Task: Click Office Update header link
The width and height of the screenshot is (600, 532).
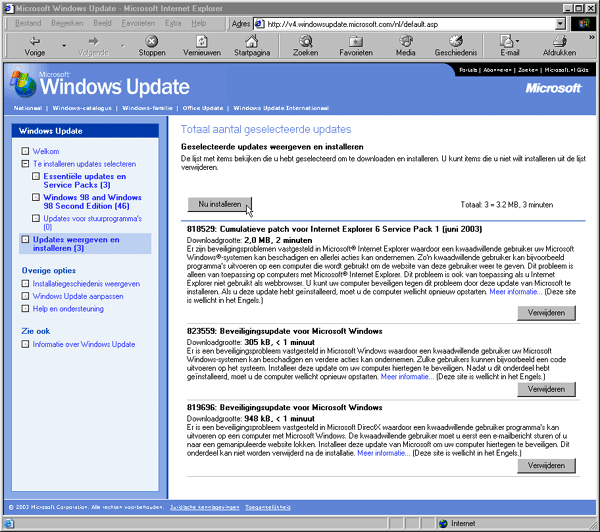Action: (203, 108)
